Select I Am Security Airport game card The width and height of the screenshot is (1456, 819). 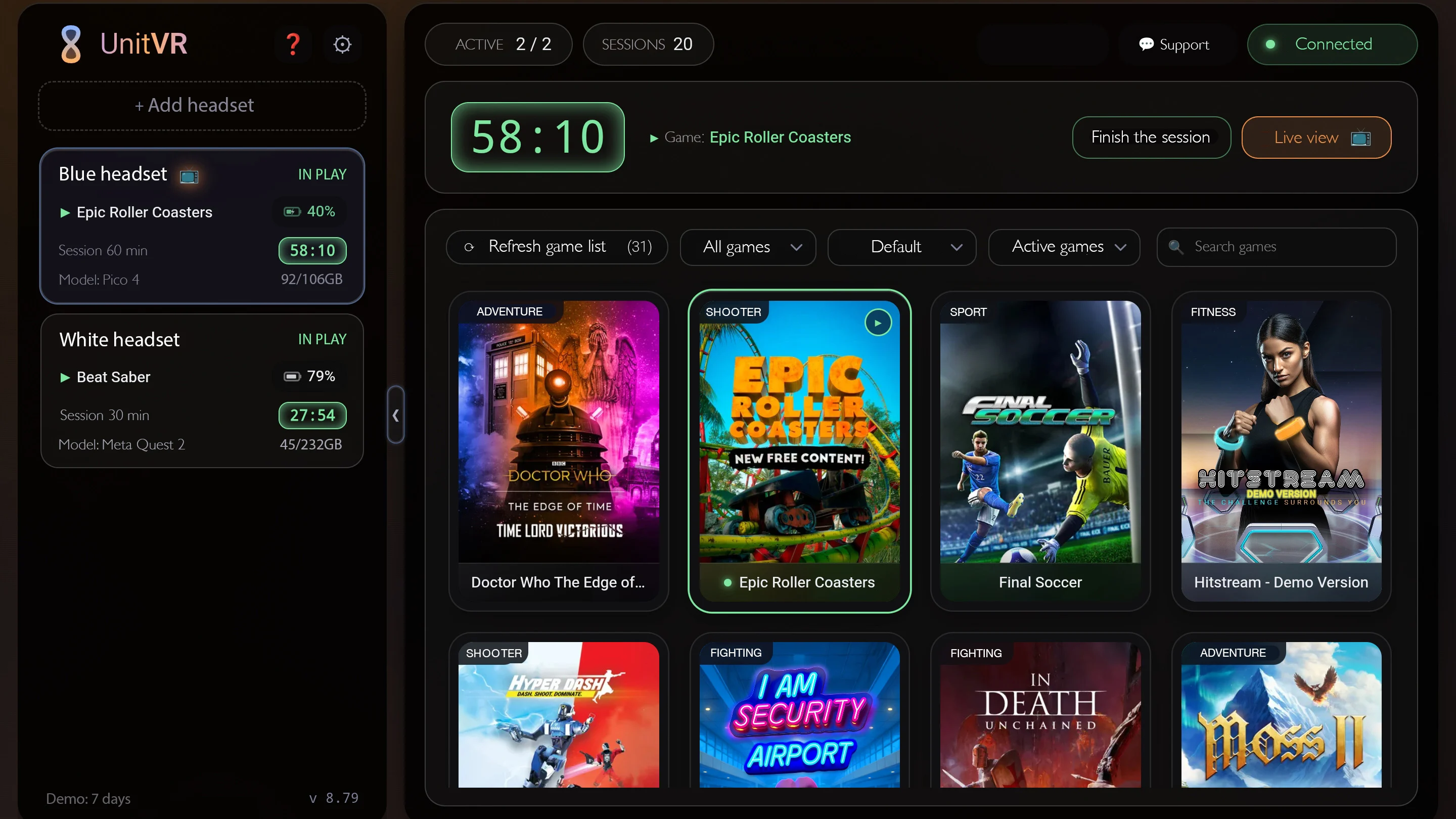[x=799, y=710]
